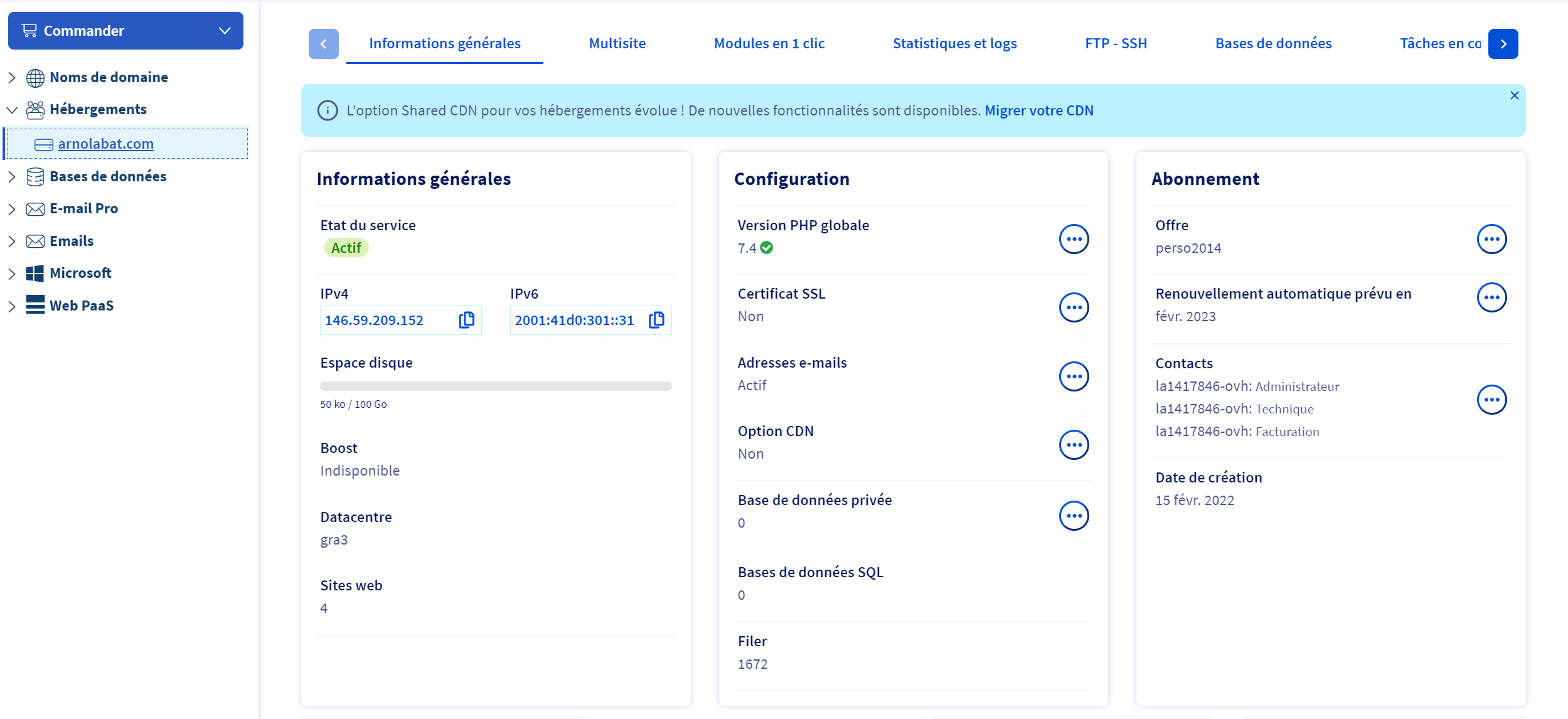Open Contacts actions menu
The height and width of the screenshot is (719, 1568).
tap(1491, 400)
